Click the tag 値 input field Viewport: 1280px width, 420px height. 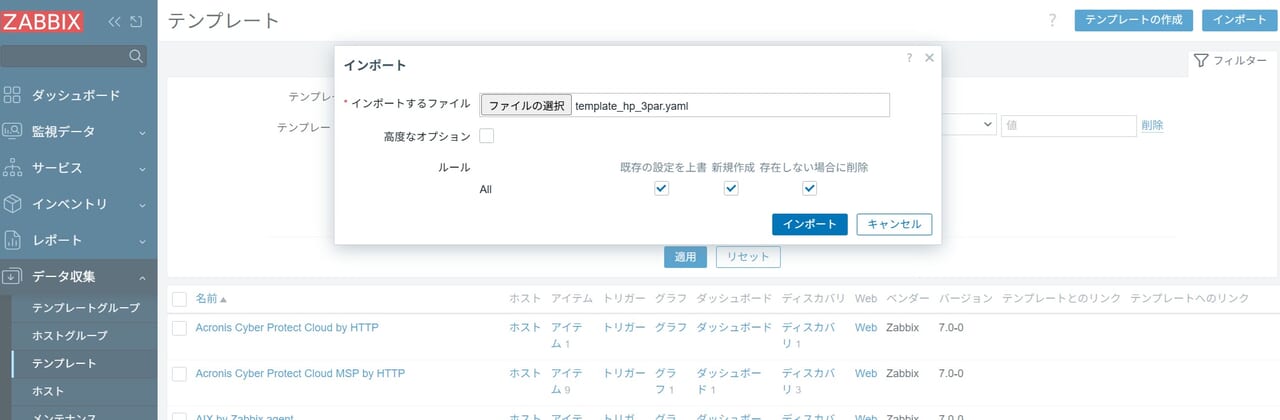click(1068, 125)
